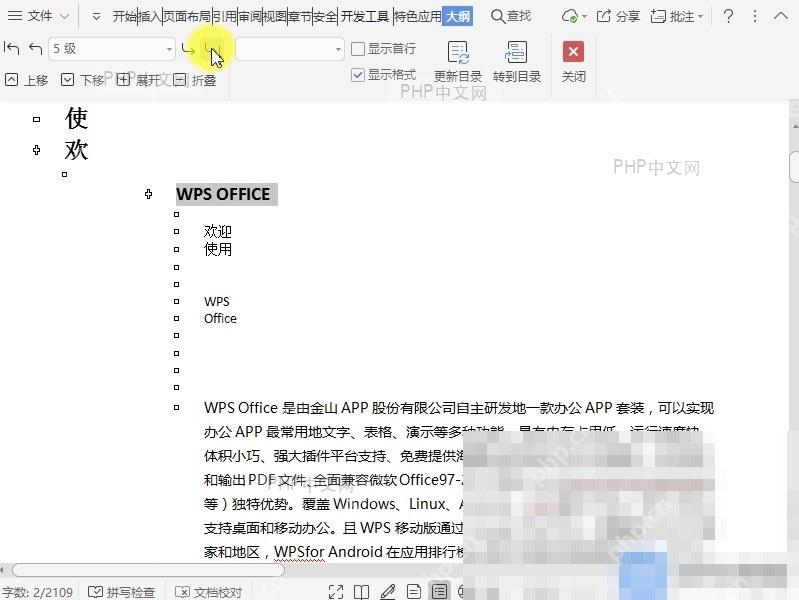Open the 批注 comments menu

click(x=677, y=16)
